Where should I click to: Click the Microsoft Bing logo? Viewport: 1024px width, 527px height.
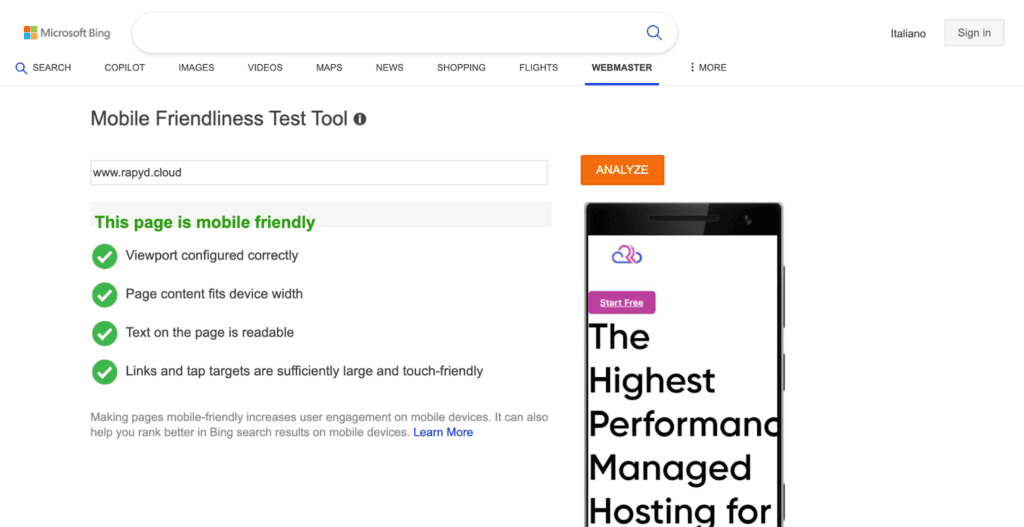coord(67,33)
